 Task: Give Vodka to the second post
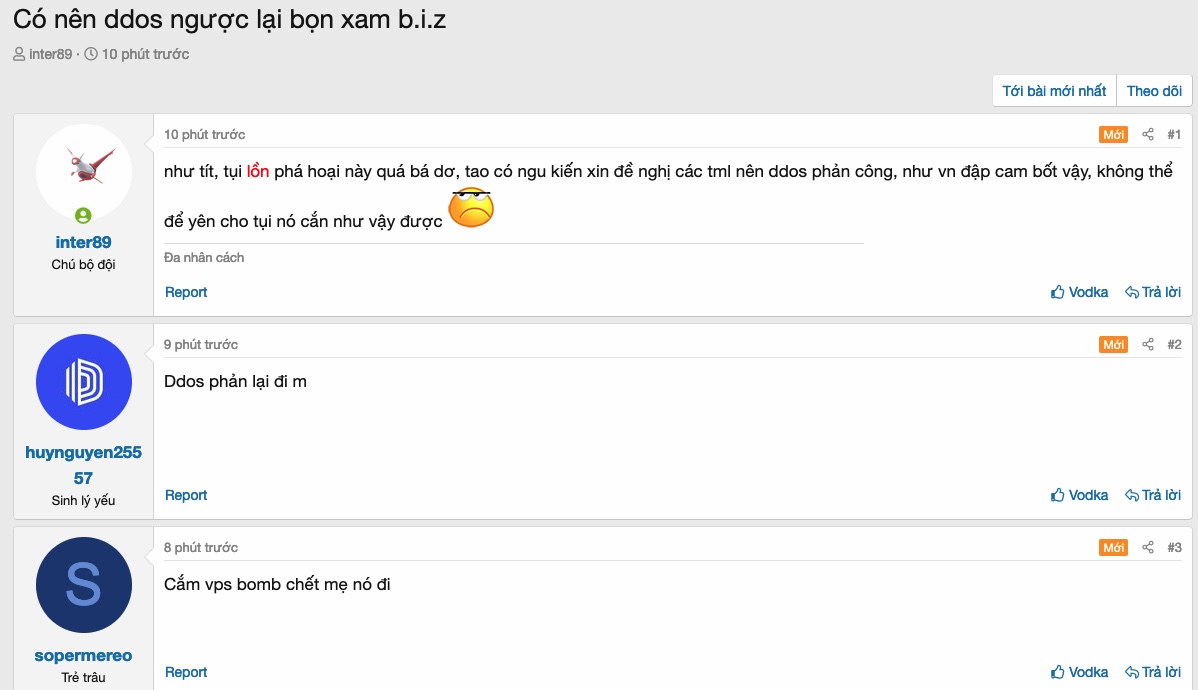(1079, 495)
